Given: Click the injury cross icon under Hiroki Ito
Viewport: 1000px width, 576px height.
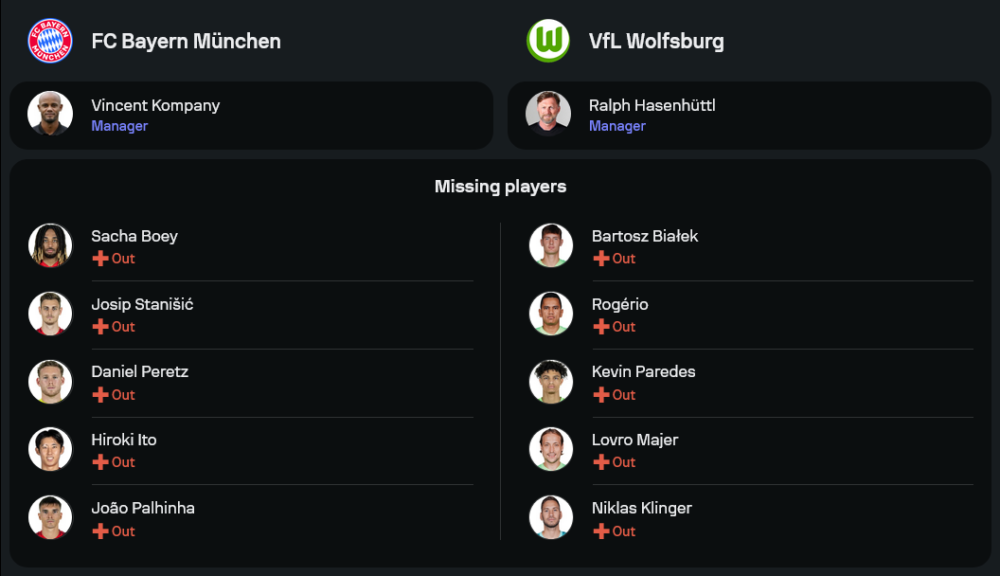Looking at the screenshot, I should pos(100,462).
